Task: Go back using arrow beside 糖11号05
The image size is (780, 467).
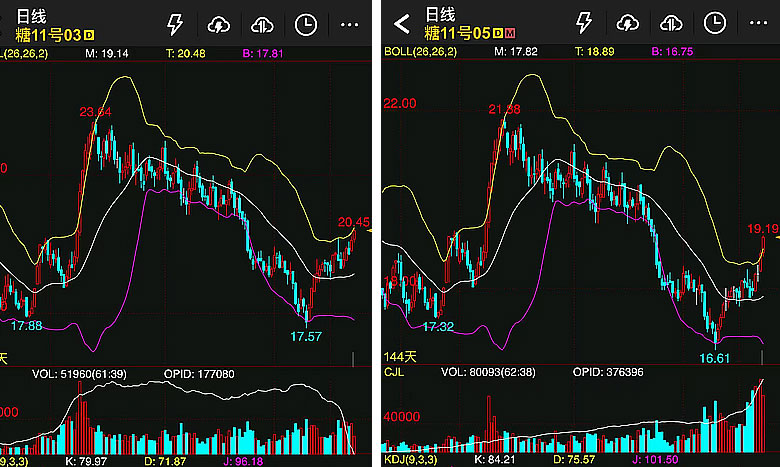Action: [402, 23]
